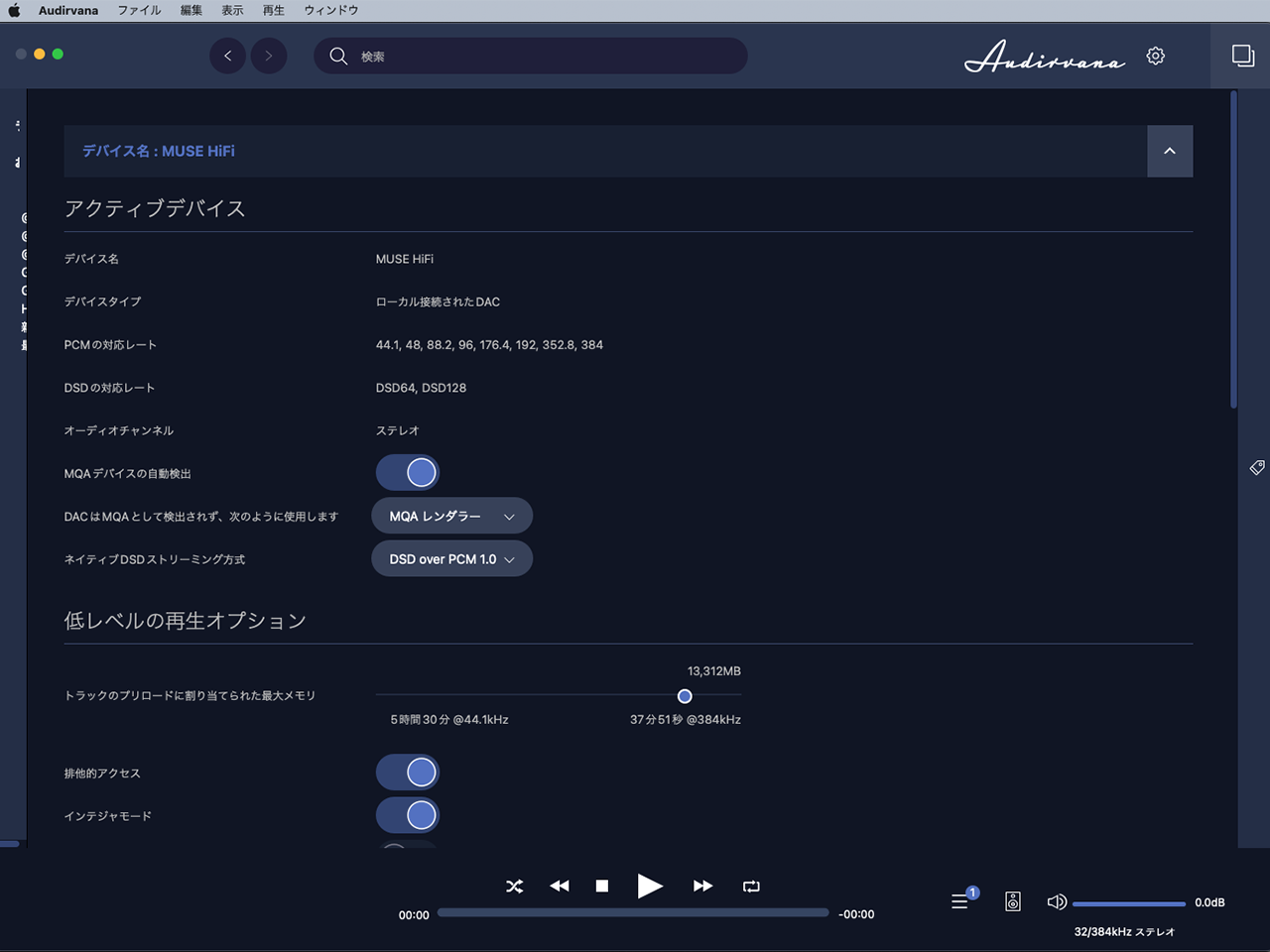This screenshot has height=952, width=1270.
Task: Click the DSD64, DSD128 value text
Action: pos(421,388)
